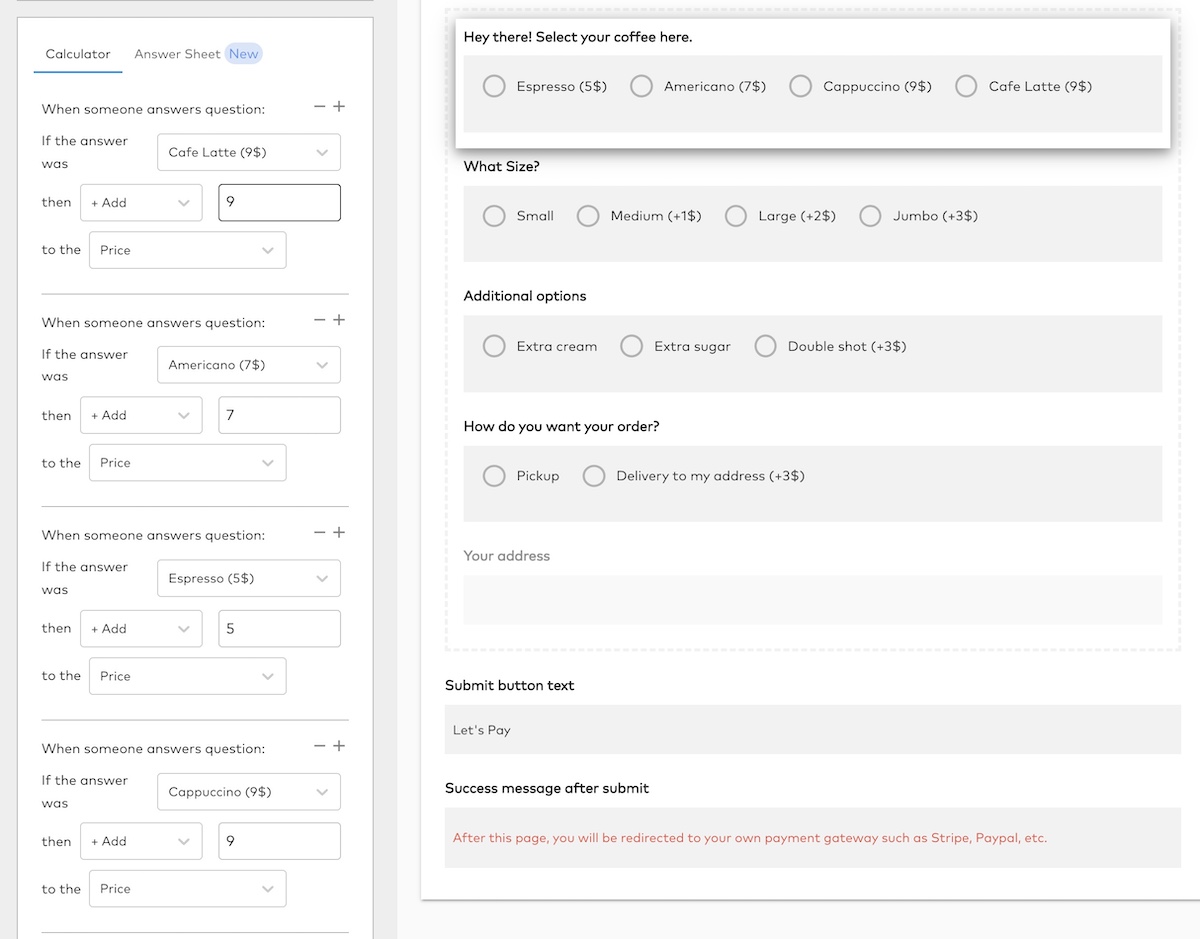Select Jumbo (+3$) size
The height and width of the screenshot is (939, 1200).
[870, 216]
